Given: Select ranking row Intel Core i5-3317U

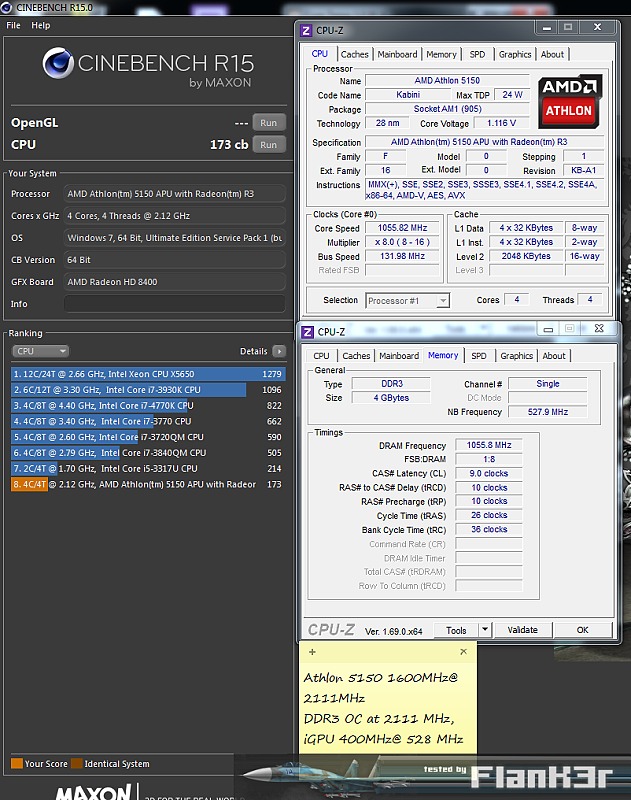Looking at the screenshot, I should click(147, 468).
